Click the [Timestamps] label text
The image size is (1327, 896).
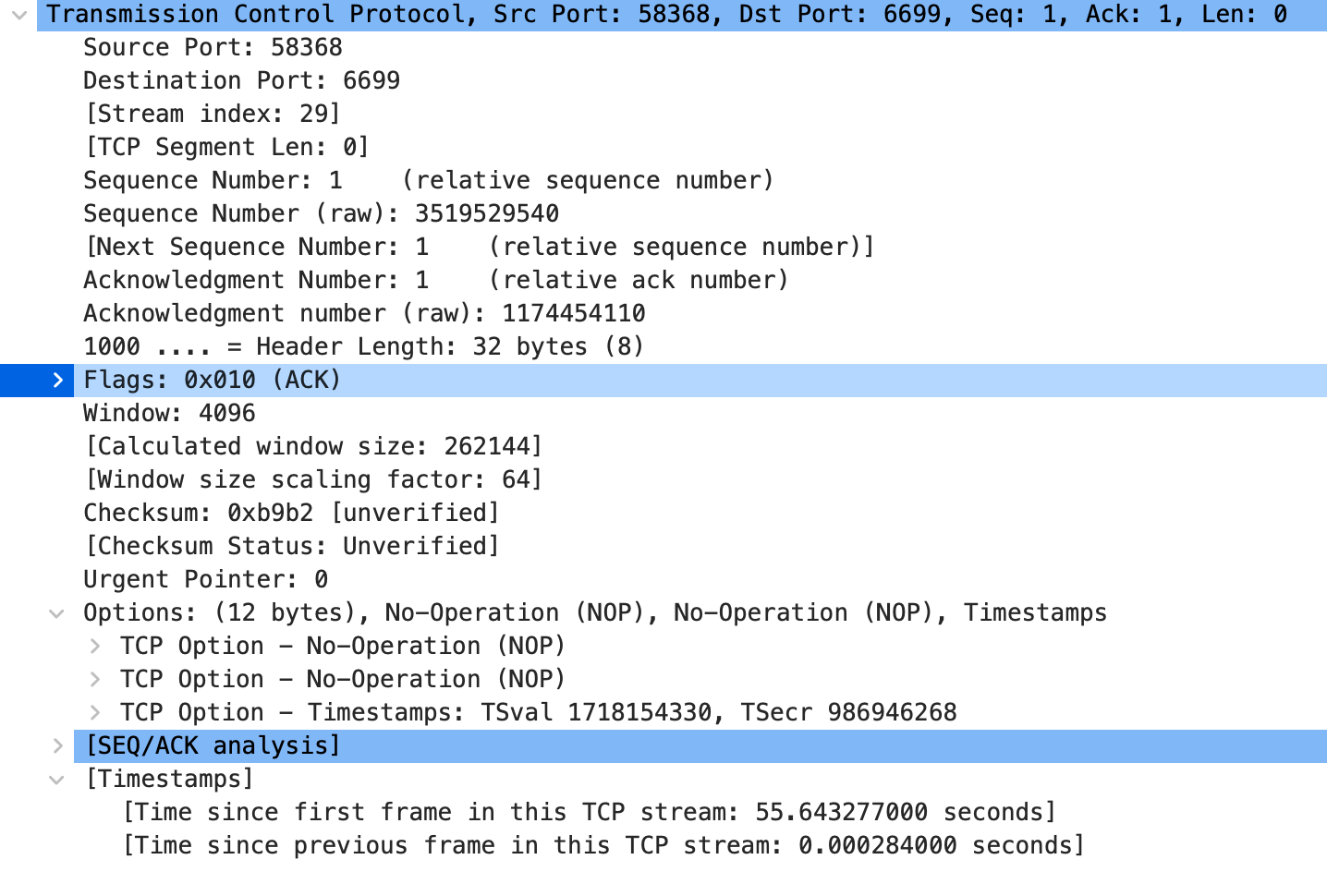(169, 779)
